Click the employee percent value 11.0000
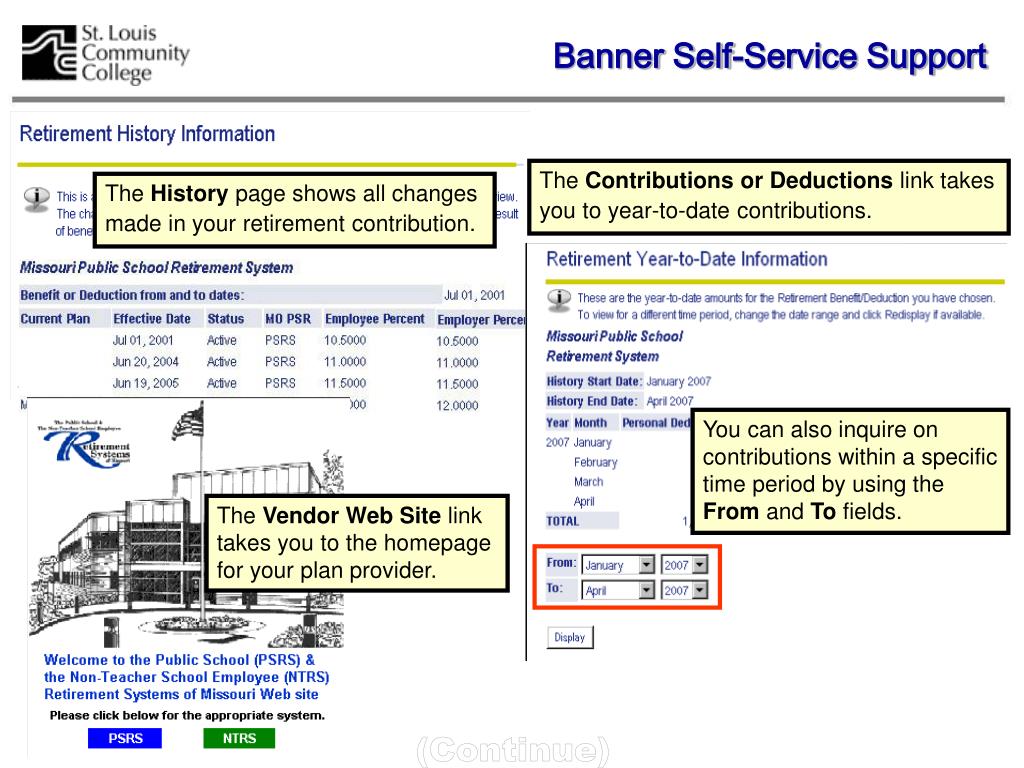1024x768 pixels. click(x=345, y=362)
